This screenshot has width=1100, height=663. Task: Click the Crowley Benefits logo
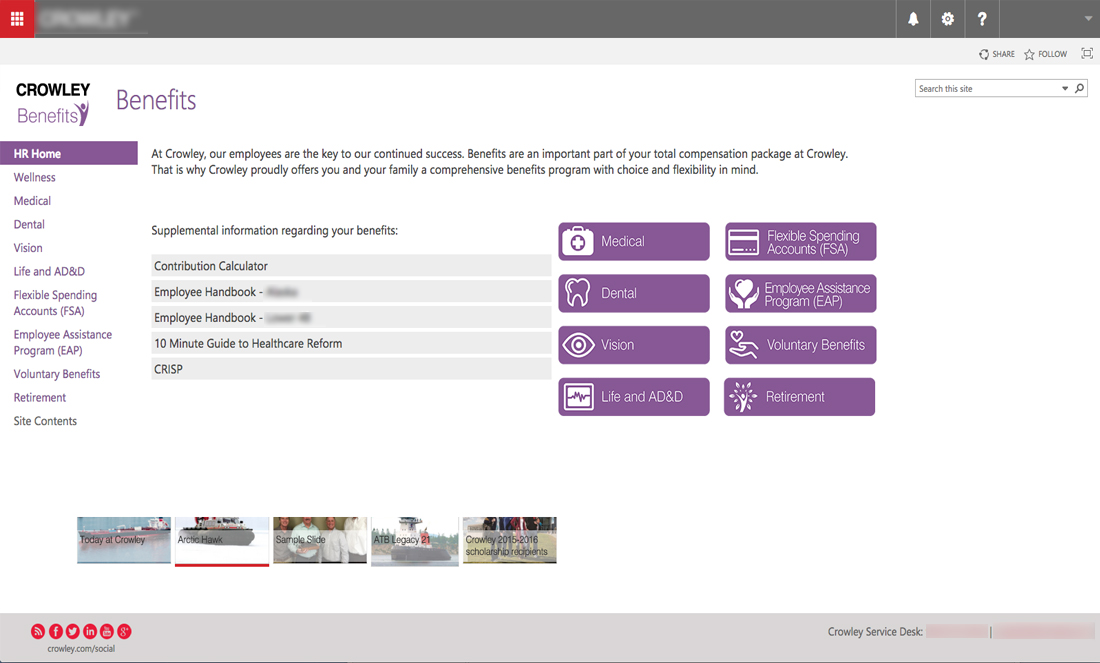(53, 104)
